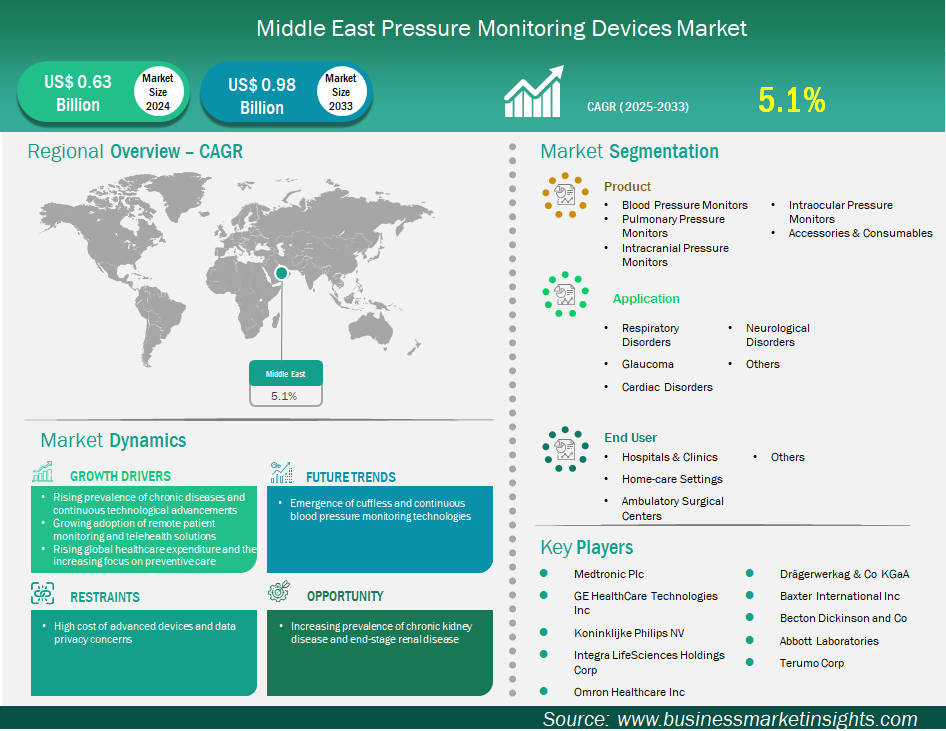Click the GROWTH DRIVERS heading
This screenshot has height=731, width=946.
point(120,476)
